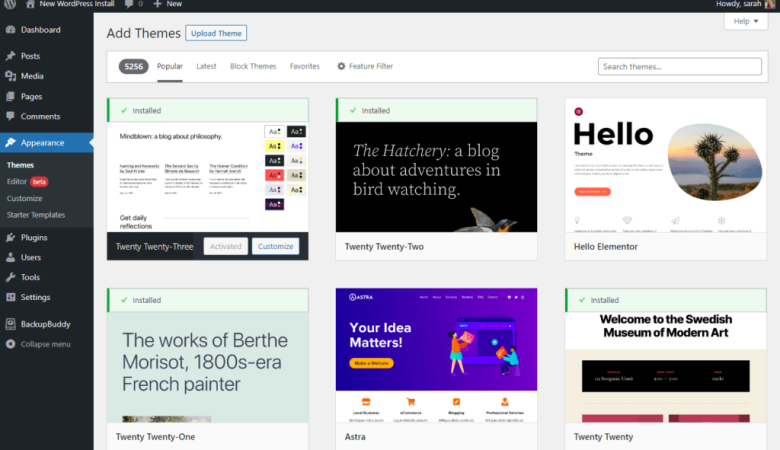Click the BackupBuddy icon
The width and height of the screenshot is (780, 450).
pos(10,324)
